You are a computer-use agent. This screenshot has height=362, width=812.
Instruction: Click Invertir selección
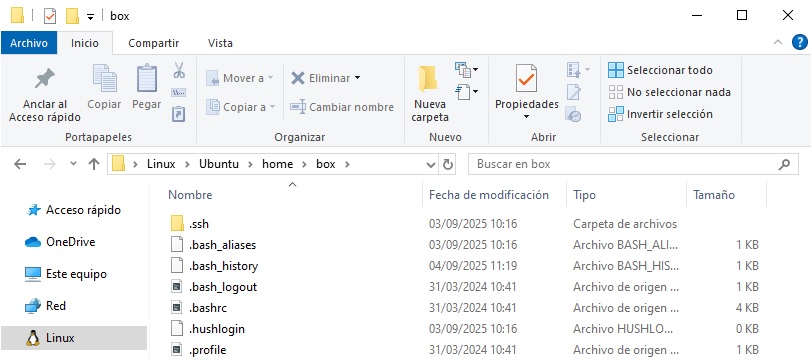pos(660,114)
